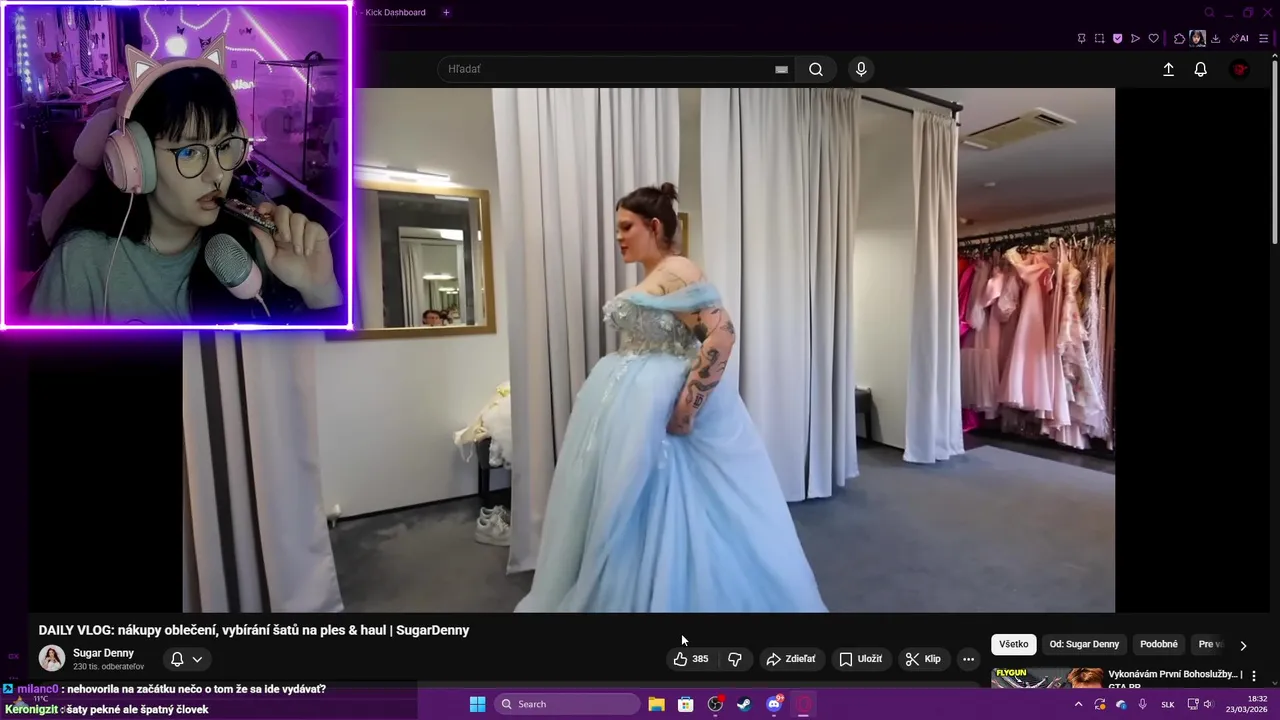1280x720 pixels.
Task: Open the purple shield ad-blocker icon
Action: pos(1117,39)
